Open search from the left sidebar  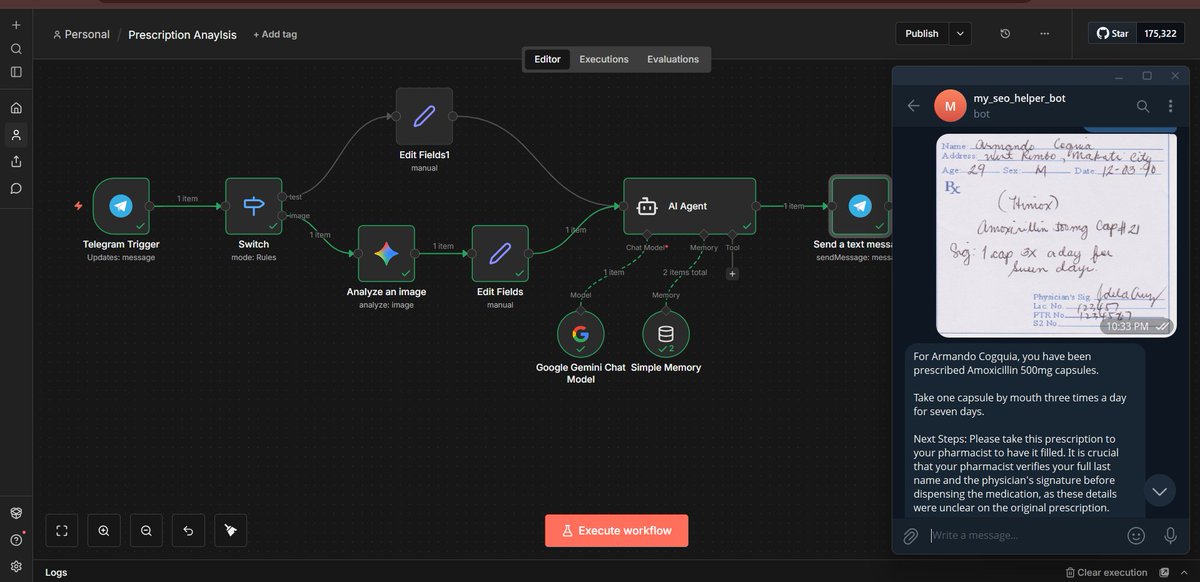coord(16,48)
